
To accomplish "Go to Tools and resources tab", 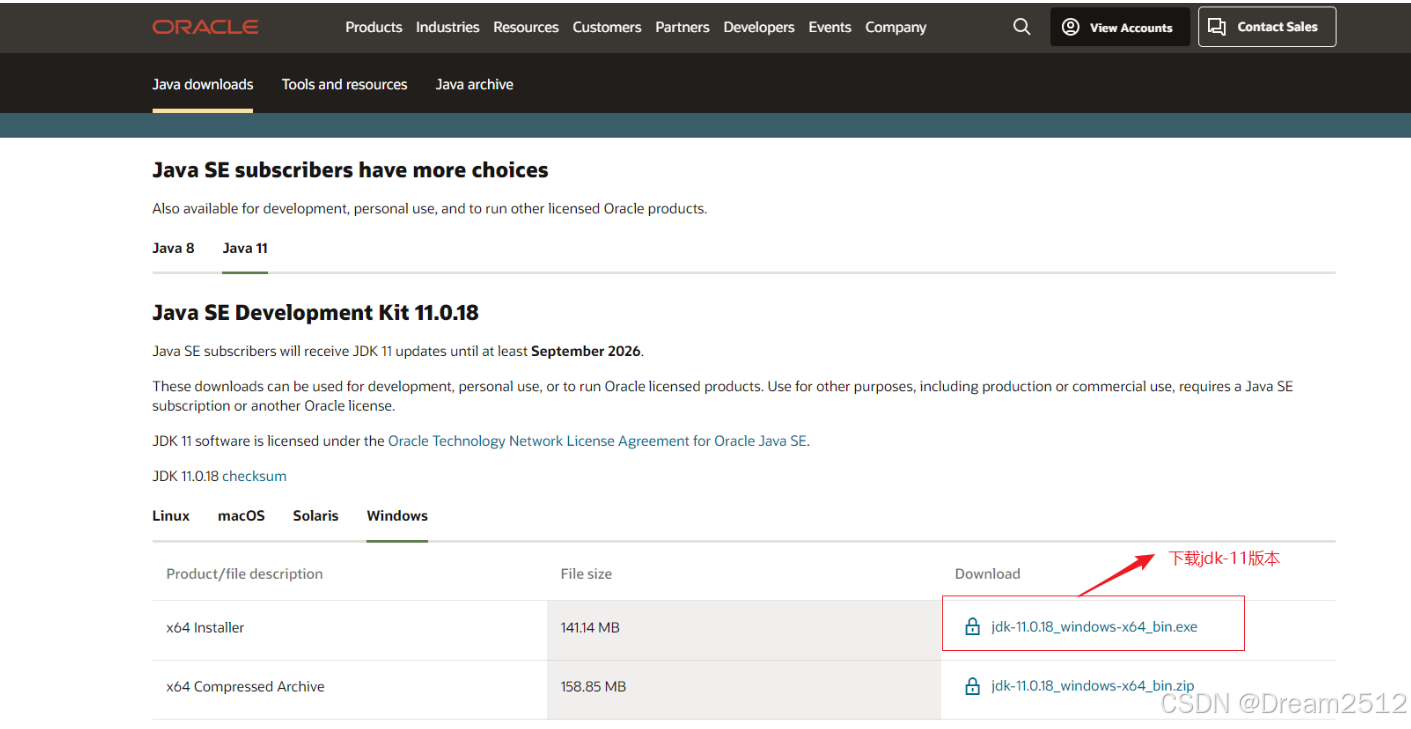I will click(x=345, y=85).
